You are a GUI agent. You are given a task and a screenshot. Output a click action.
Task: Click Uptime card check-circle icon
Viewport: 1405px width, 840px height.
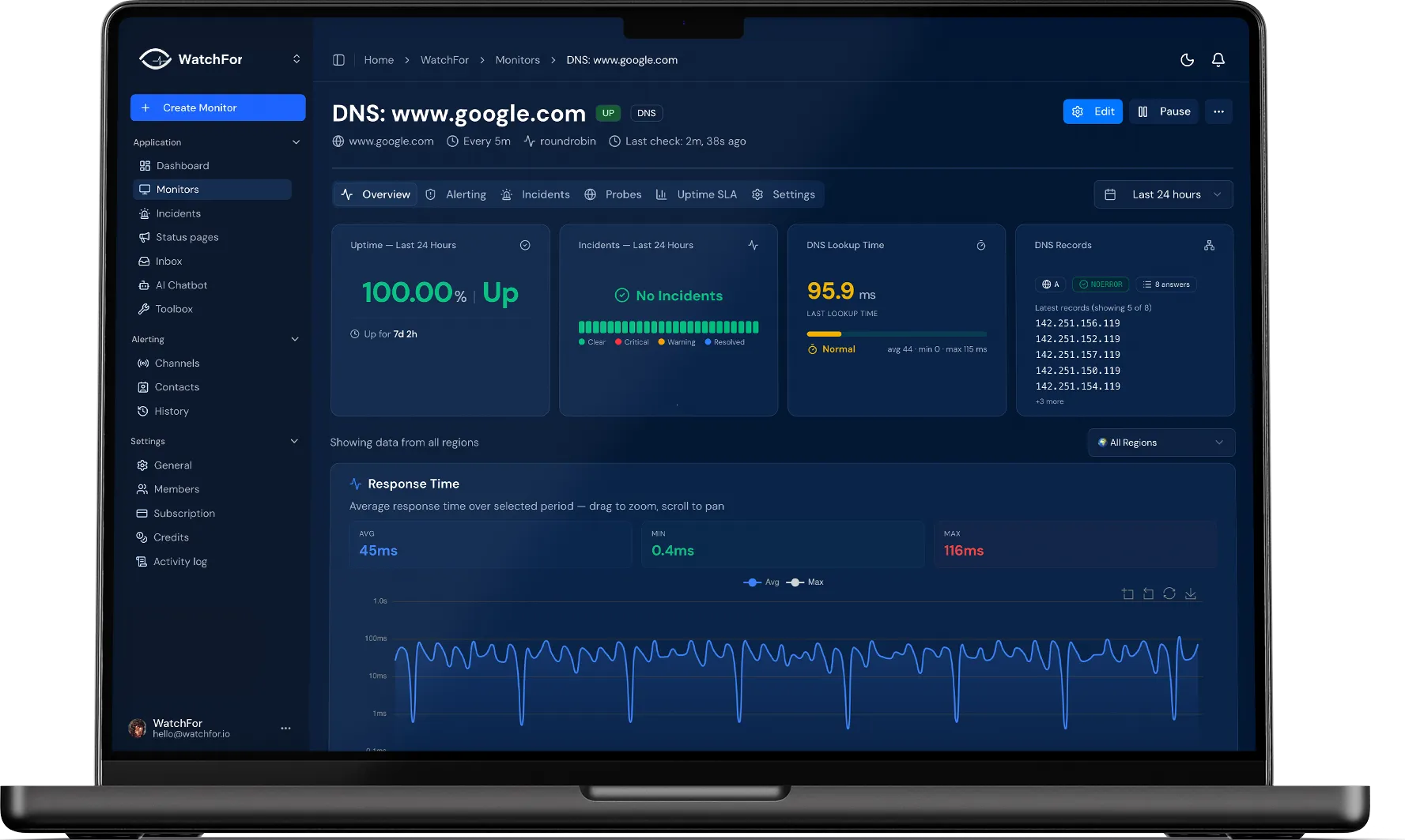pyautogui.click(x=525, y=246)
